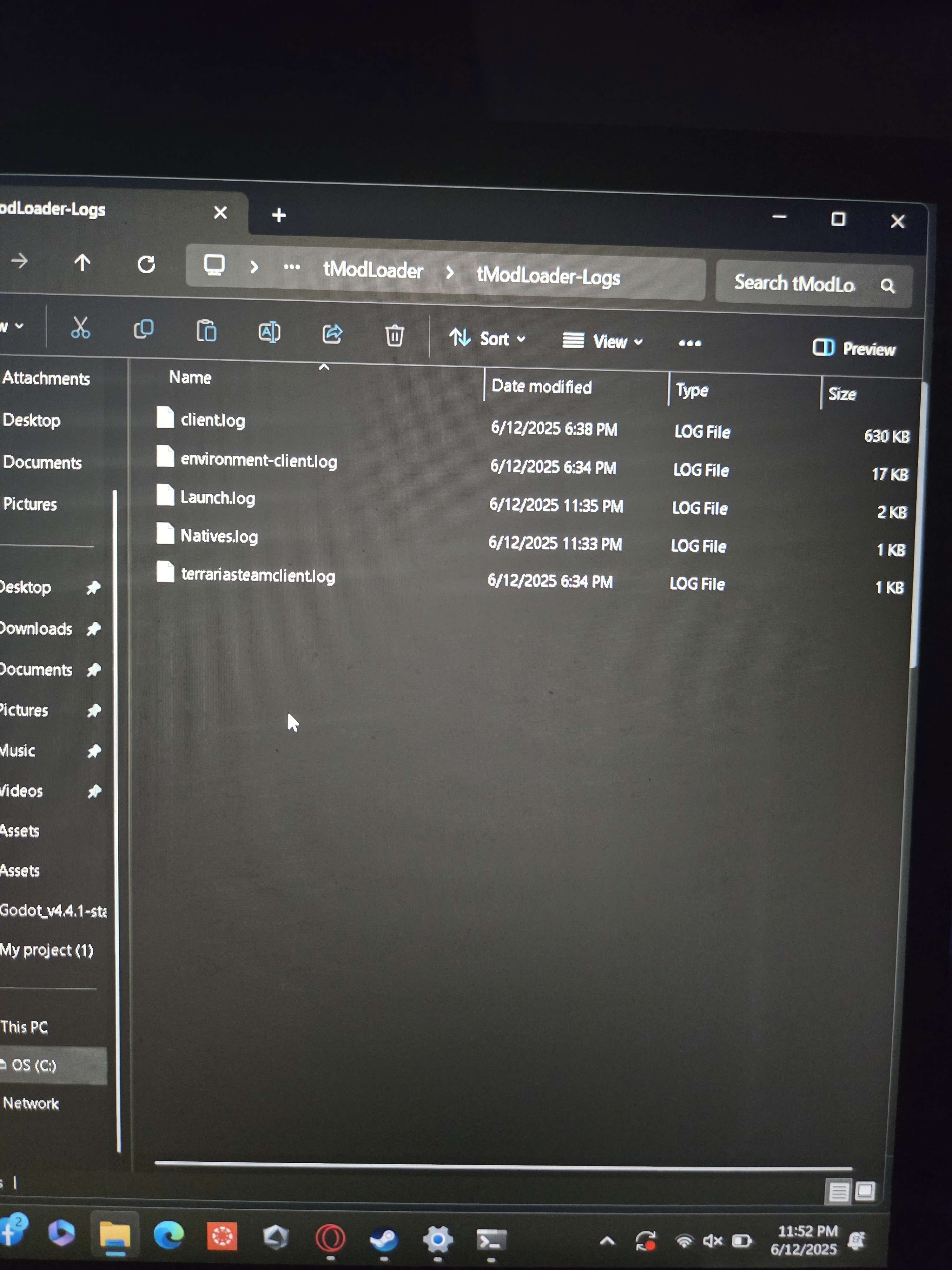This screenshot has width=952, height=1270.
Task: Open a new File Explorer tab
Action: [279, 215]
